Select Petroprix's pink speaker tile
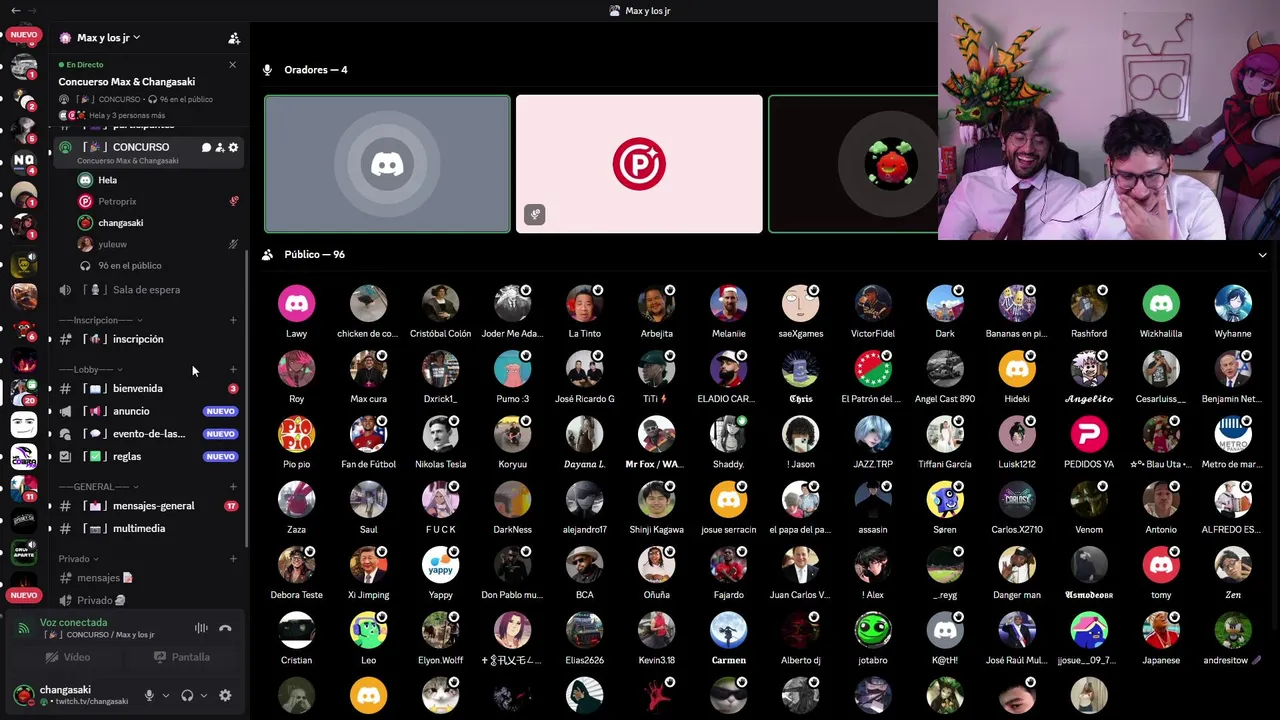 tap(639, 164)
